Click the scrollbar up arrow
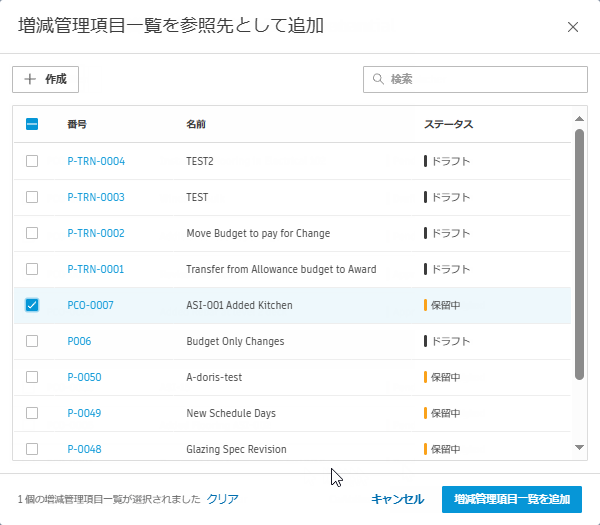This screenshot has width=600, height=525. [x=579, y=119]
